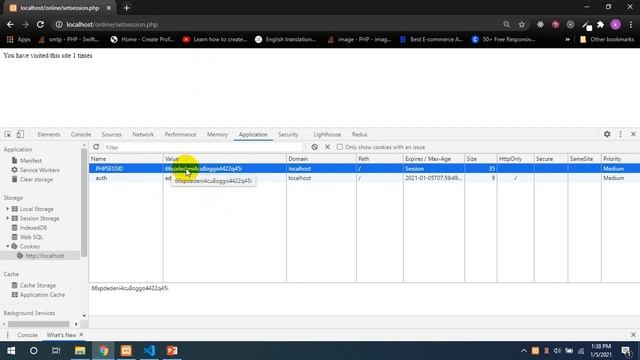Open the Extensions puzzle icon
Image resolution: width=640 pixels, height=360 pixels.
pyautogui.click(x=600, y=24)
